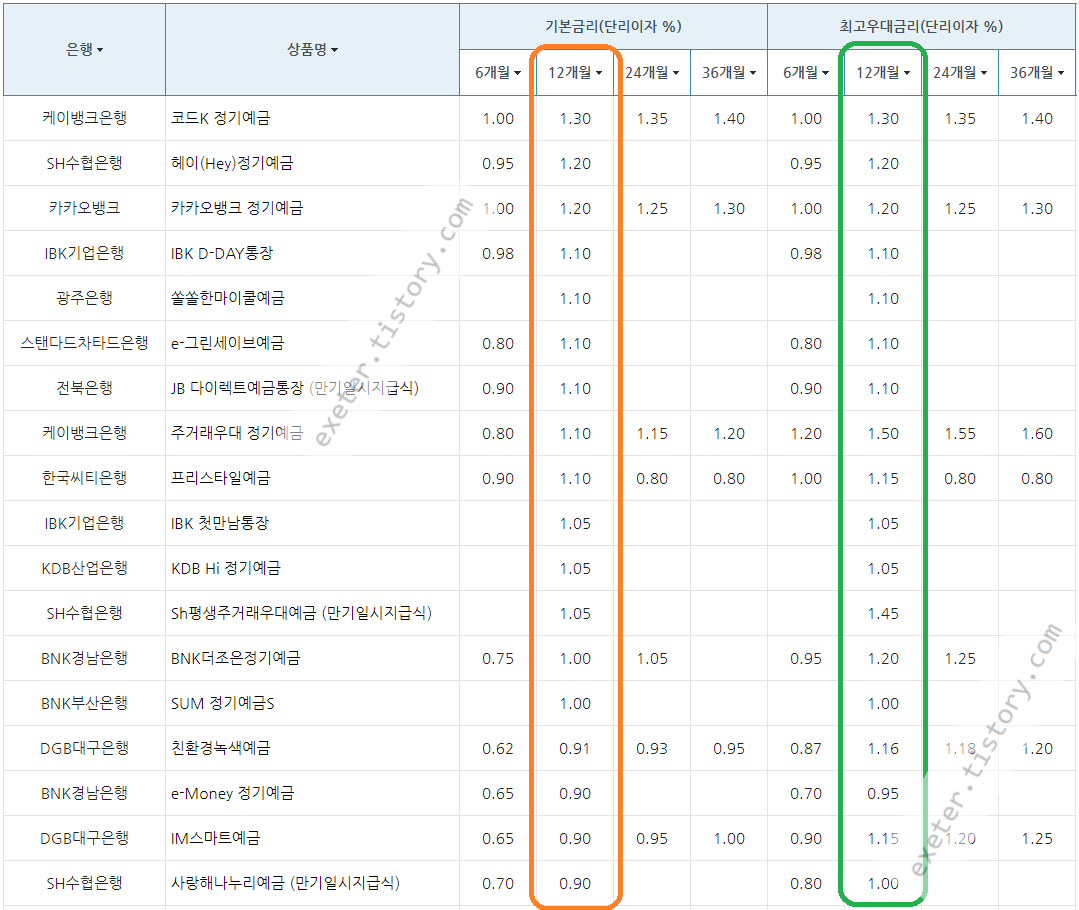Click bank name 광주은행
This screenshot has width=1079, height=910.
coord(84,298)
